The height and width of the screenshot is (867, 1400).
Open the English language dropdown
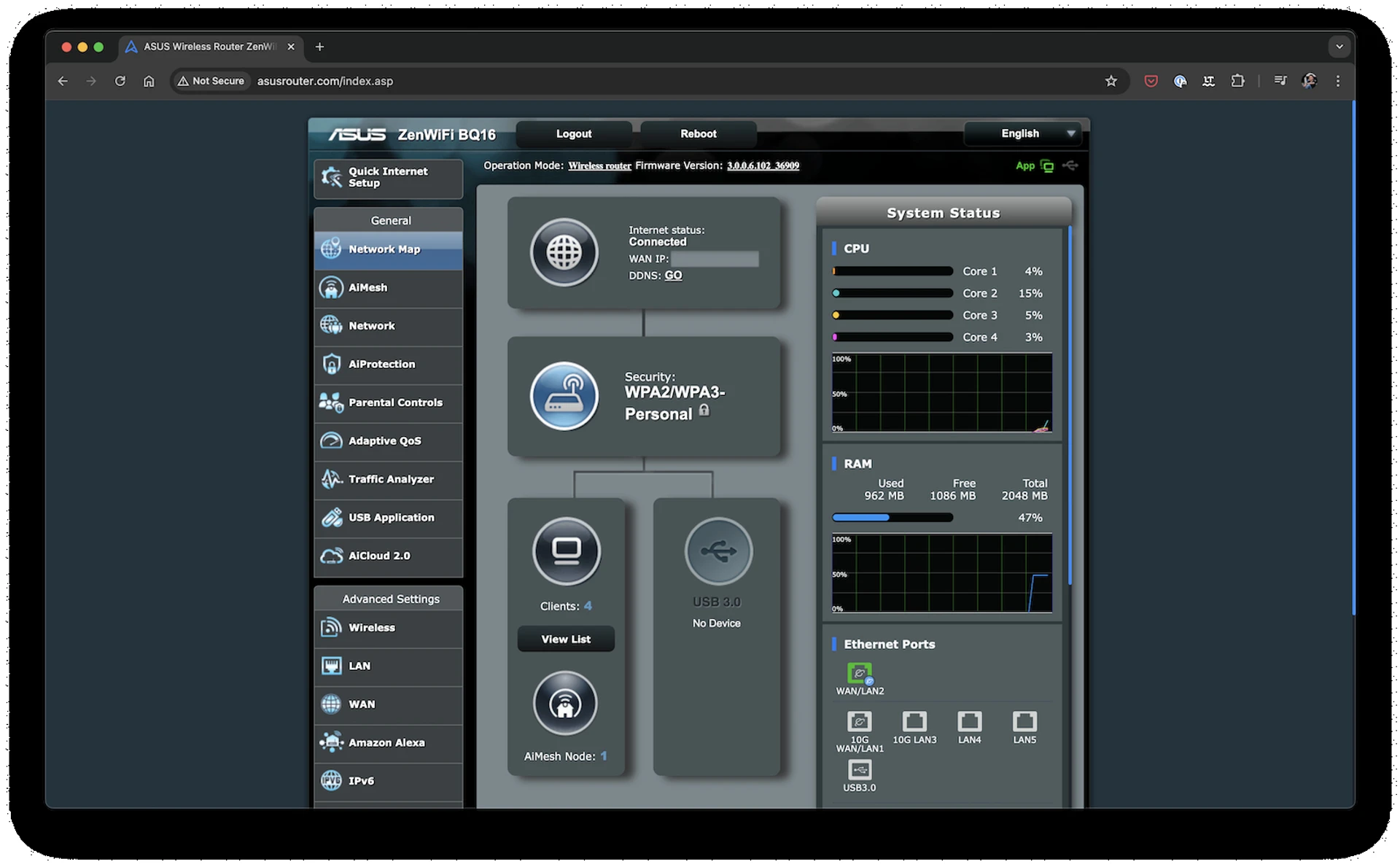(x=1022, y=133)
